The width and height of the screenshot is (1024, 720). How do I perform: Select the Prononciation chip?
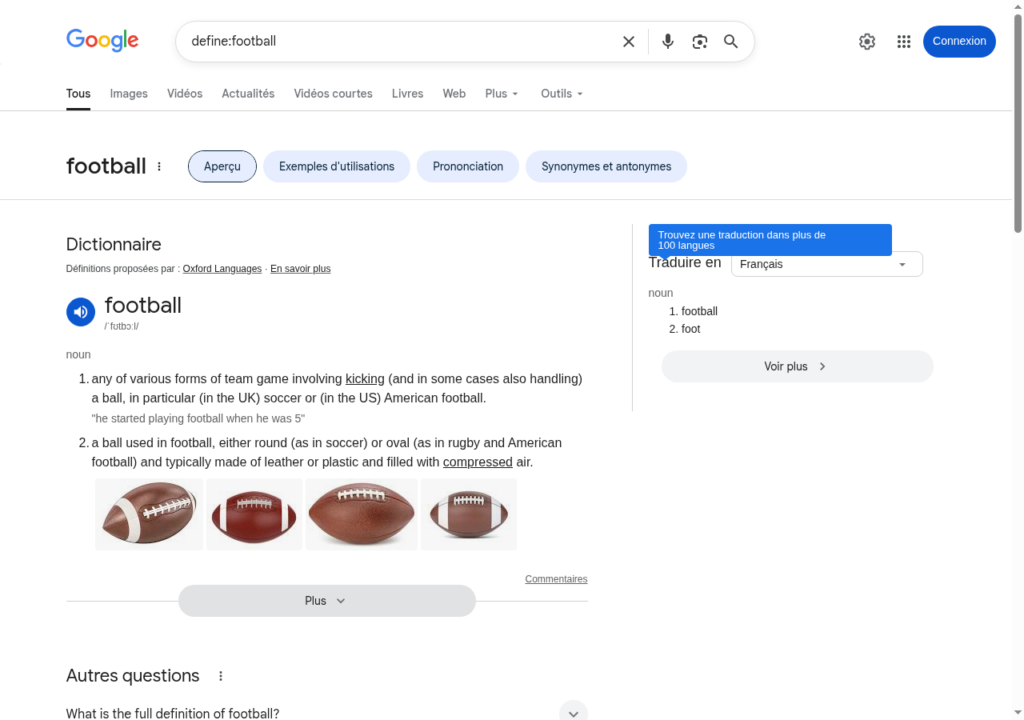point(468,167)
